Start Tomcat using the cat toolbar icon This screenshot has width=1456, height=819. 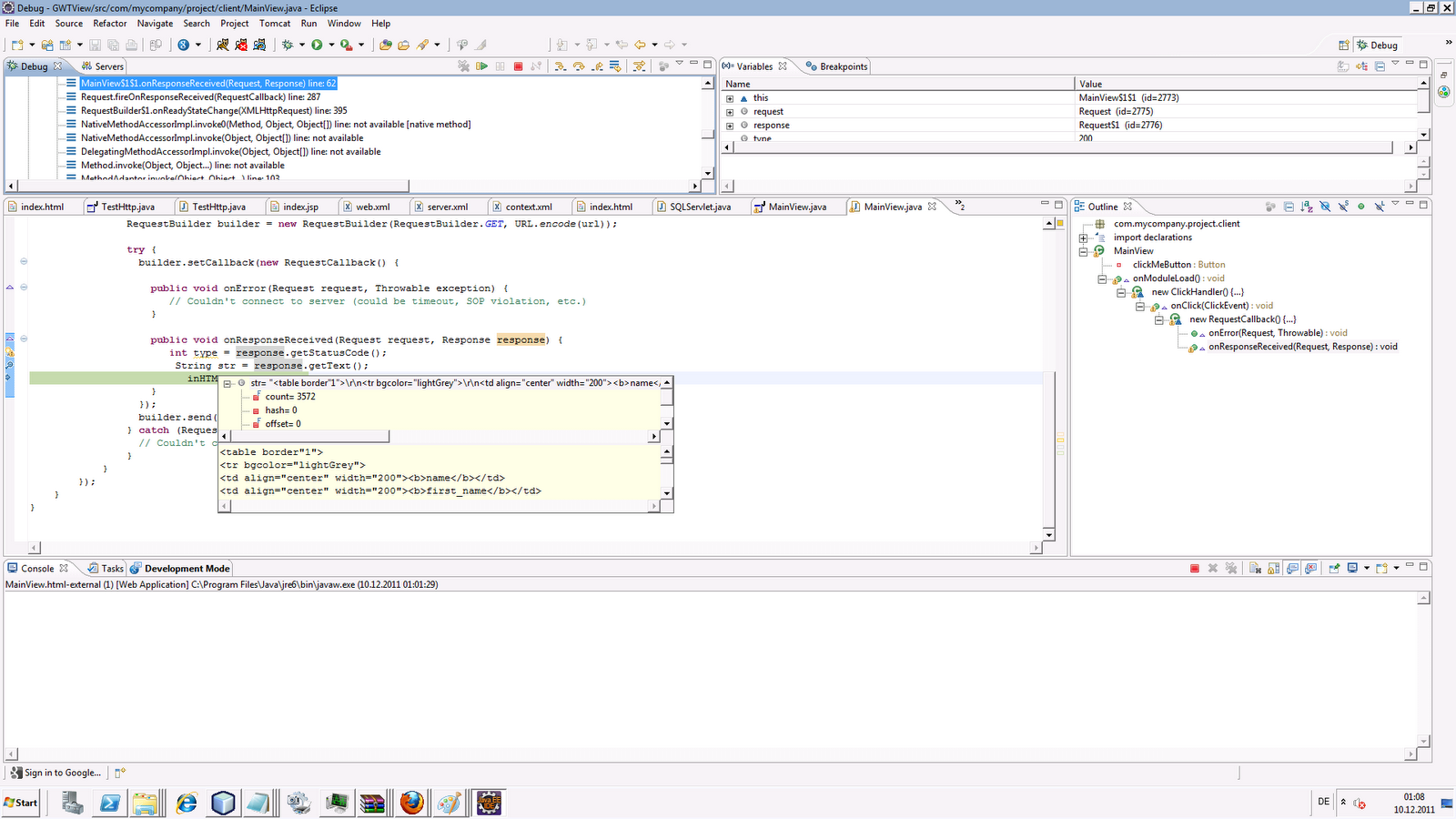pos(224,45)
